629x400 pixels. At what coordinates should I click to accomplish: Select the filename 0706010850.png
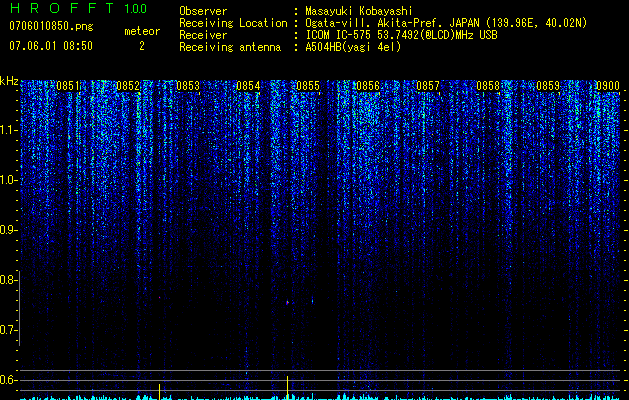point(51,26)
